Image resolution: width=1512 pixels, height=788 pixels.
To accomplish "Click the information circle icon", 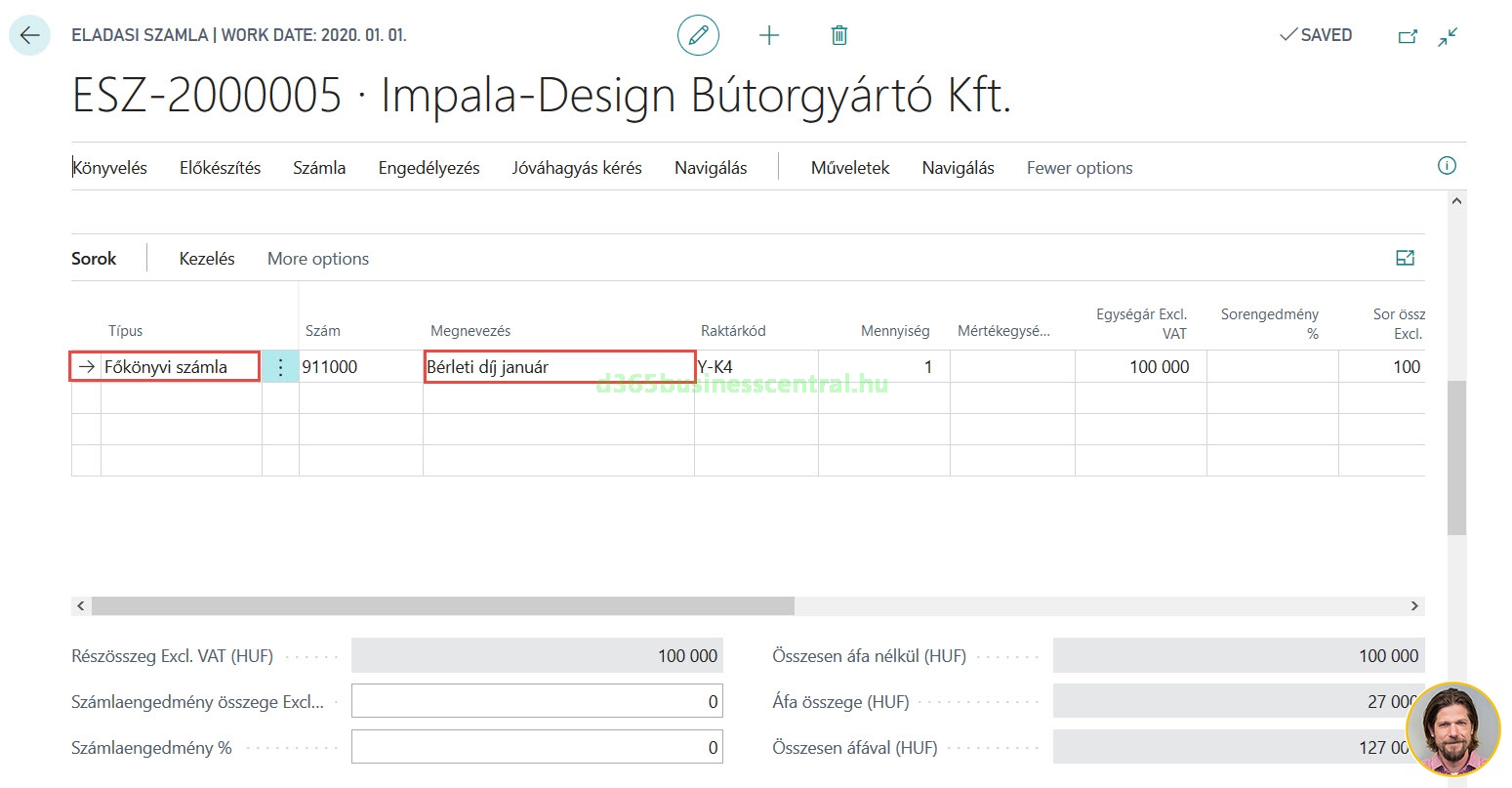I will 1447,166.
